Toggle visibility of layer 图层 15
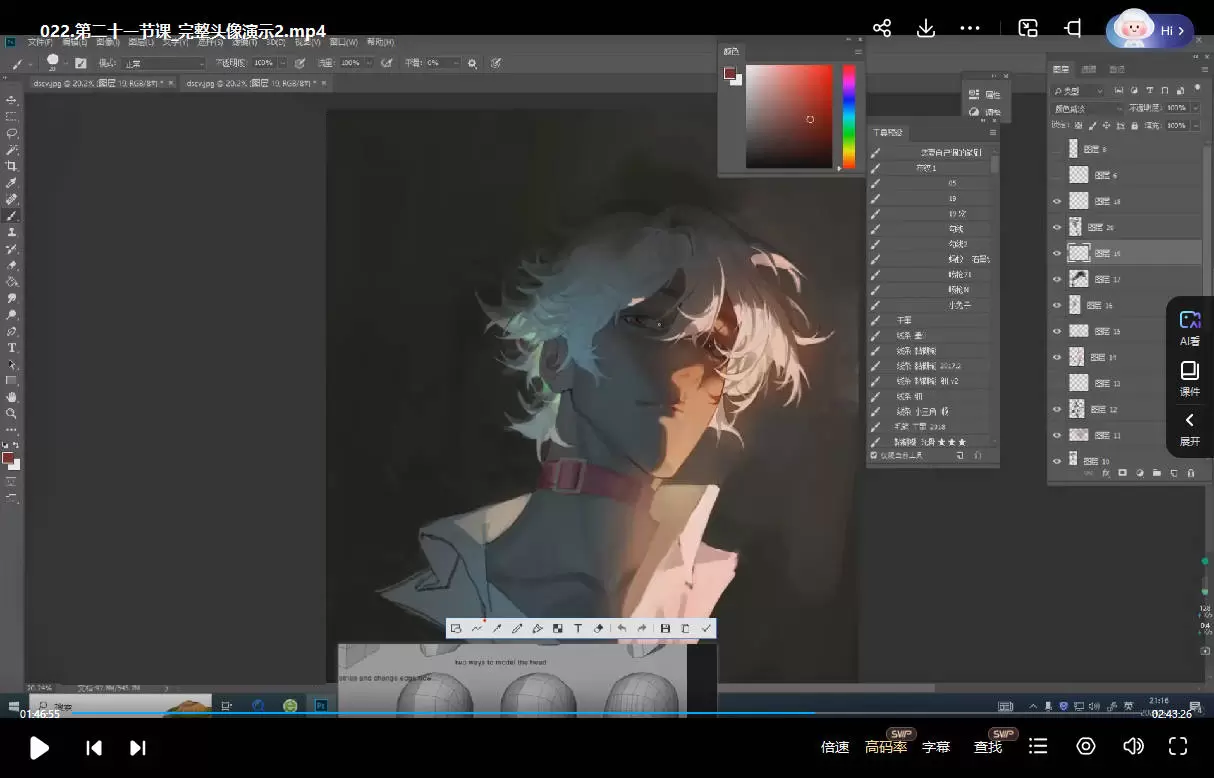Screen dimensions: 1214x778 click(x=1057, y=331)
